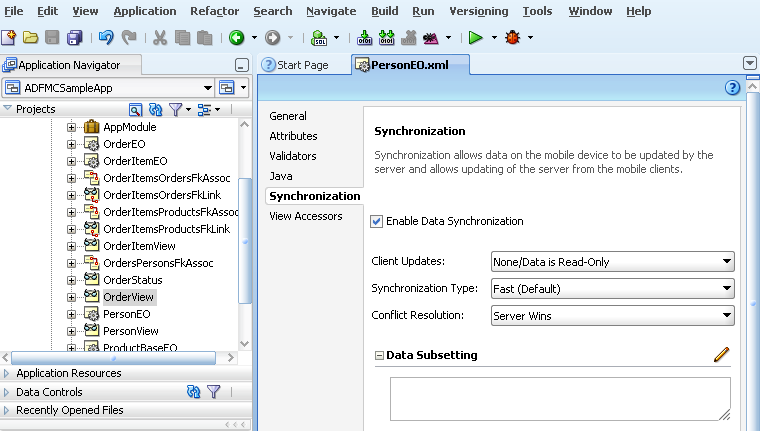Click the Save All toolbar icon
Screen dimensions: 760x431
[75, 37]
